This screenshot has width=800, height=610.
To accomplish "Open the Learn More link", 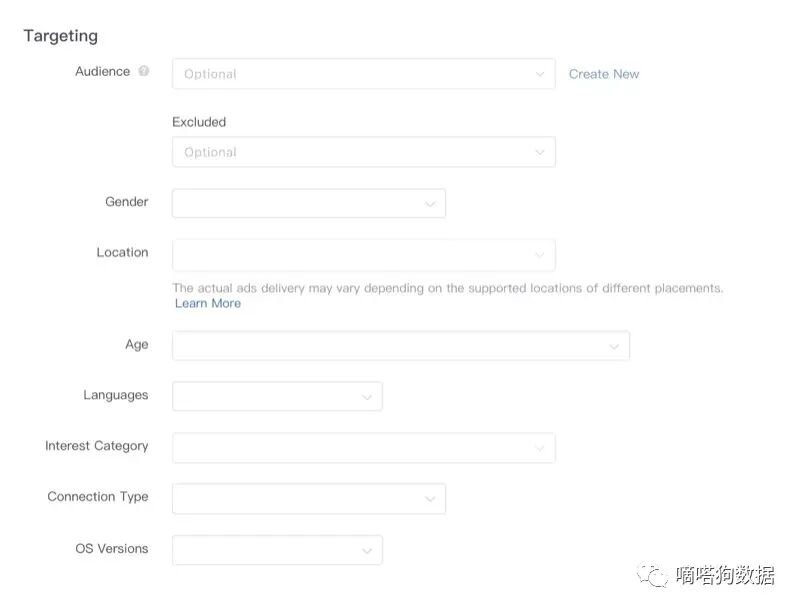I will pyautogui.click(x=208, y=303).
